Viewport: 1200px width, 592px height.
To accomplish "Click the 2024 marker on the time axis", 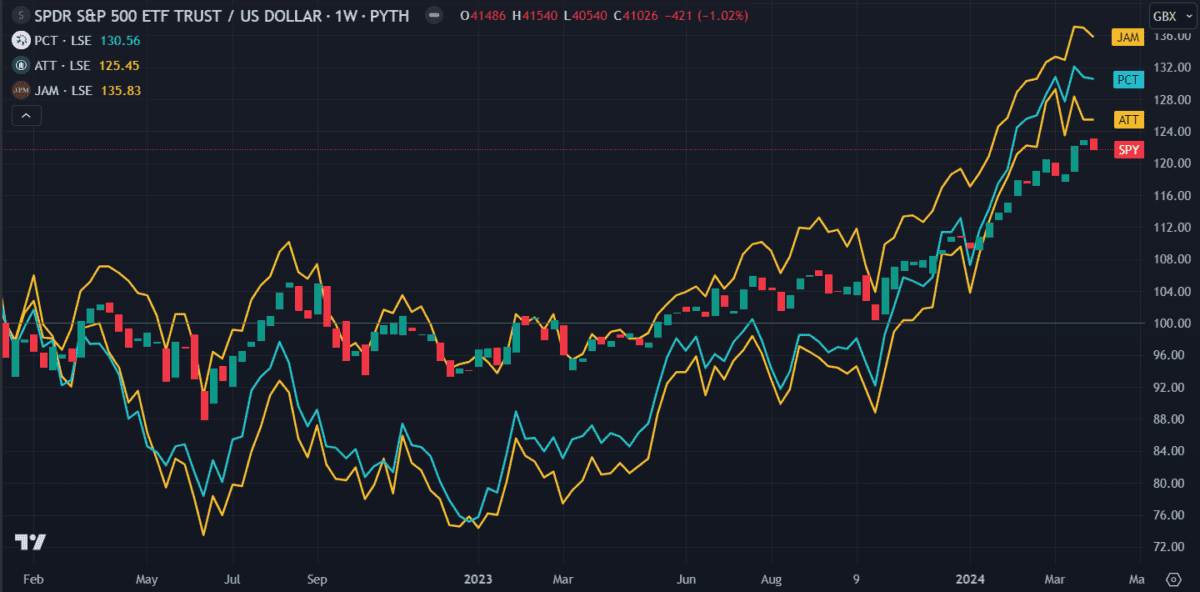I will (x=971, y=579).
